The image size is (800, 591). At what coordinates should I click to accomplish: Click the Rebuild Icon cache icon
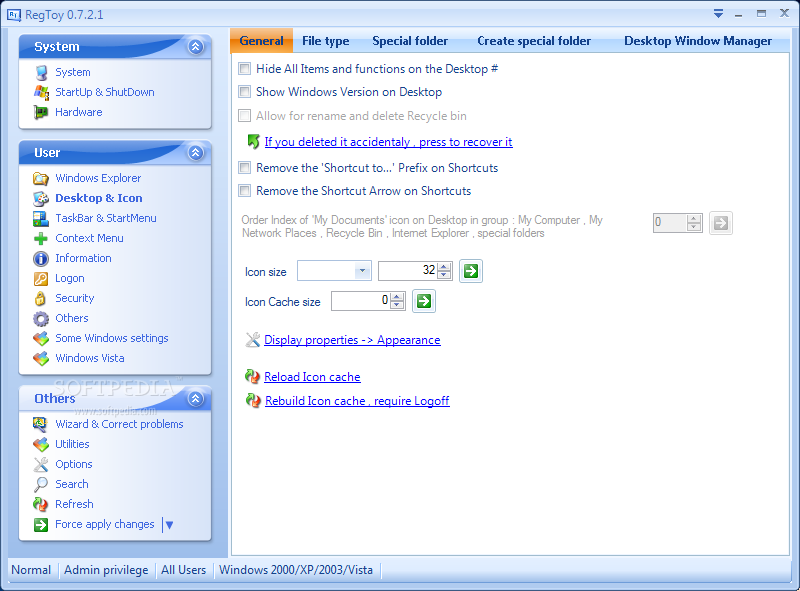253,401
